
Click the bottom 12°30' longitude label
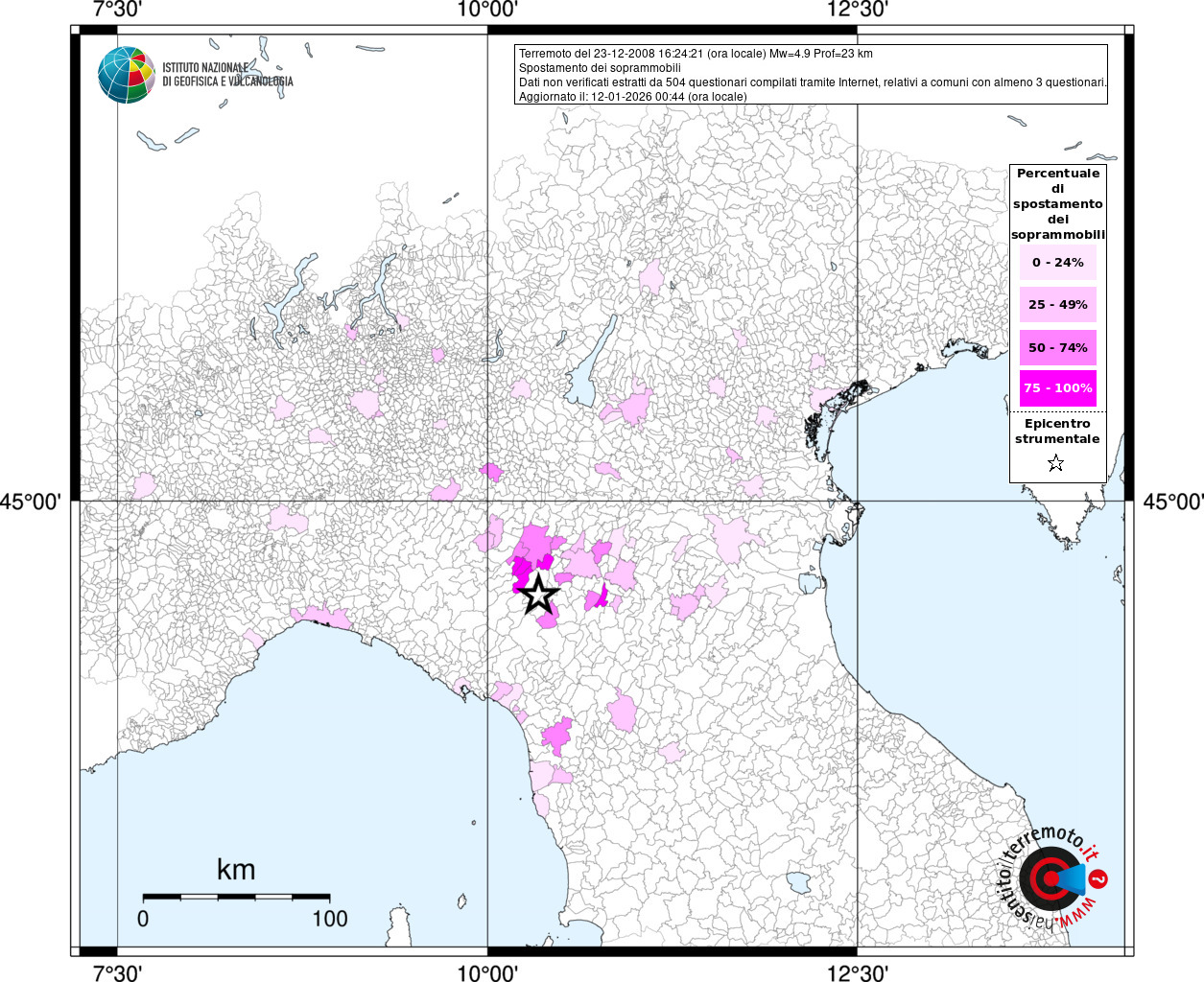858,972
